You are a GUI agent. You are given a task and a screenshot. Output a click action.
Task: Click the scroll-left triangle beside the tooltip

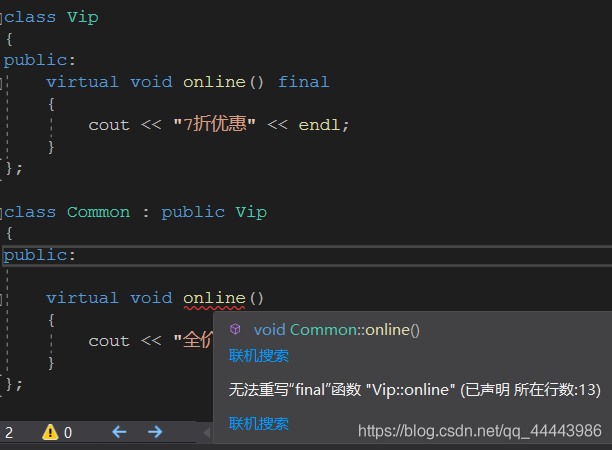[x=207, y=432]
